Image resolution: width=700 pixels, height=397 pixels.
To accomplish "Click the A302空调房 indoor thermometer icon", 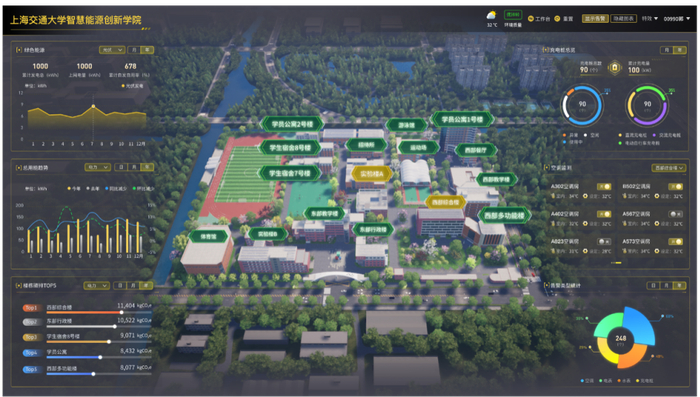I will point(553,196).
